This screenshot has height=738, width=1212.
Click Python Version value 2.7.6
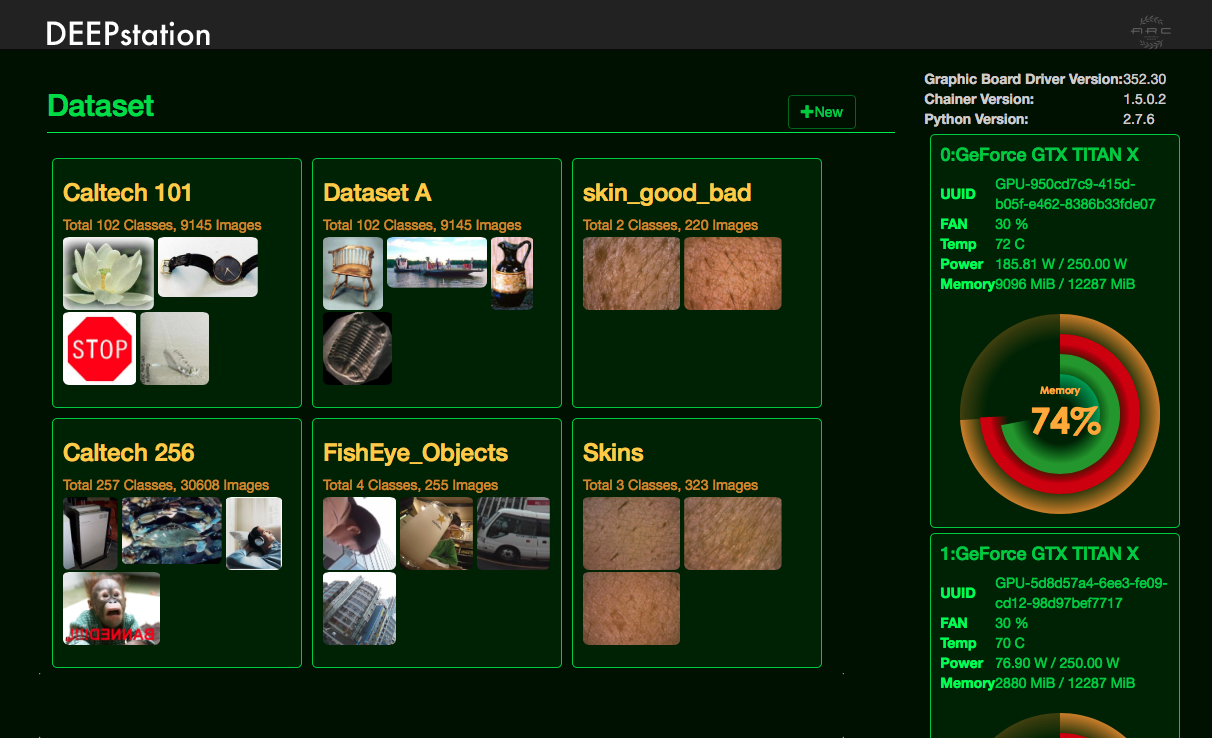pyautogui.click(x=1139, y=119)
